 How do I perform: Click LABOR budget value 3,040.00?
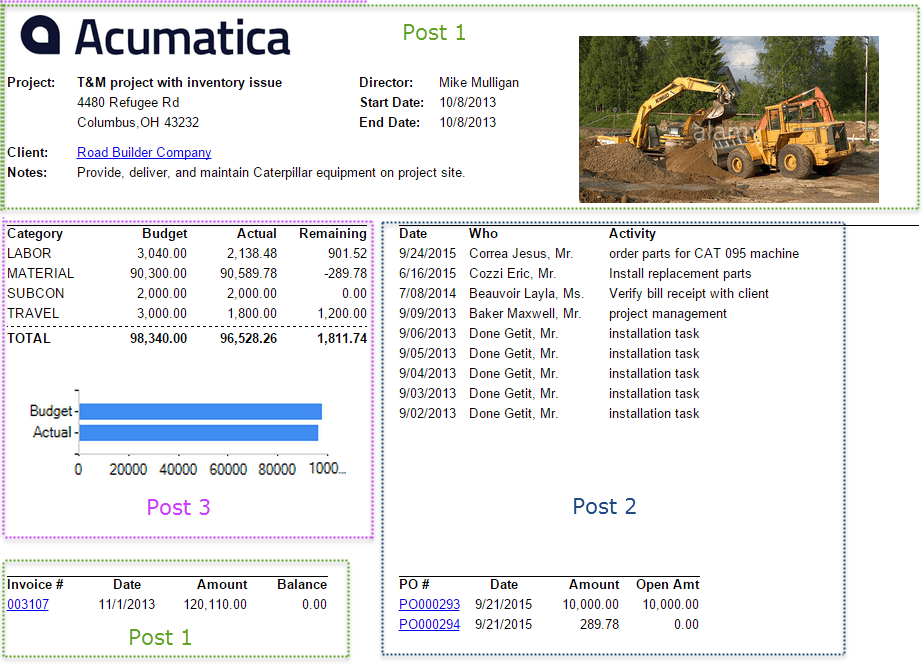pos(162,253)
